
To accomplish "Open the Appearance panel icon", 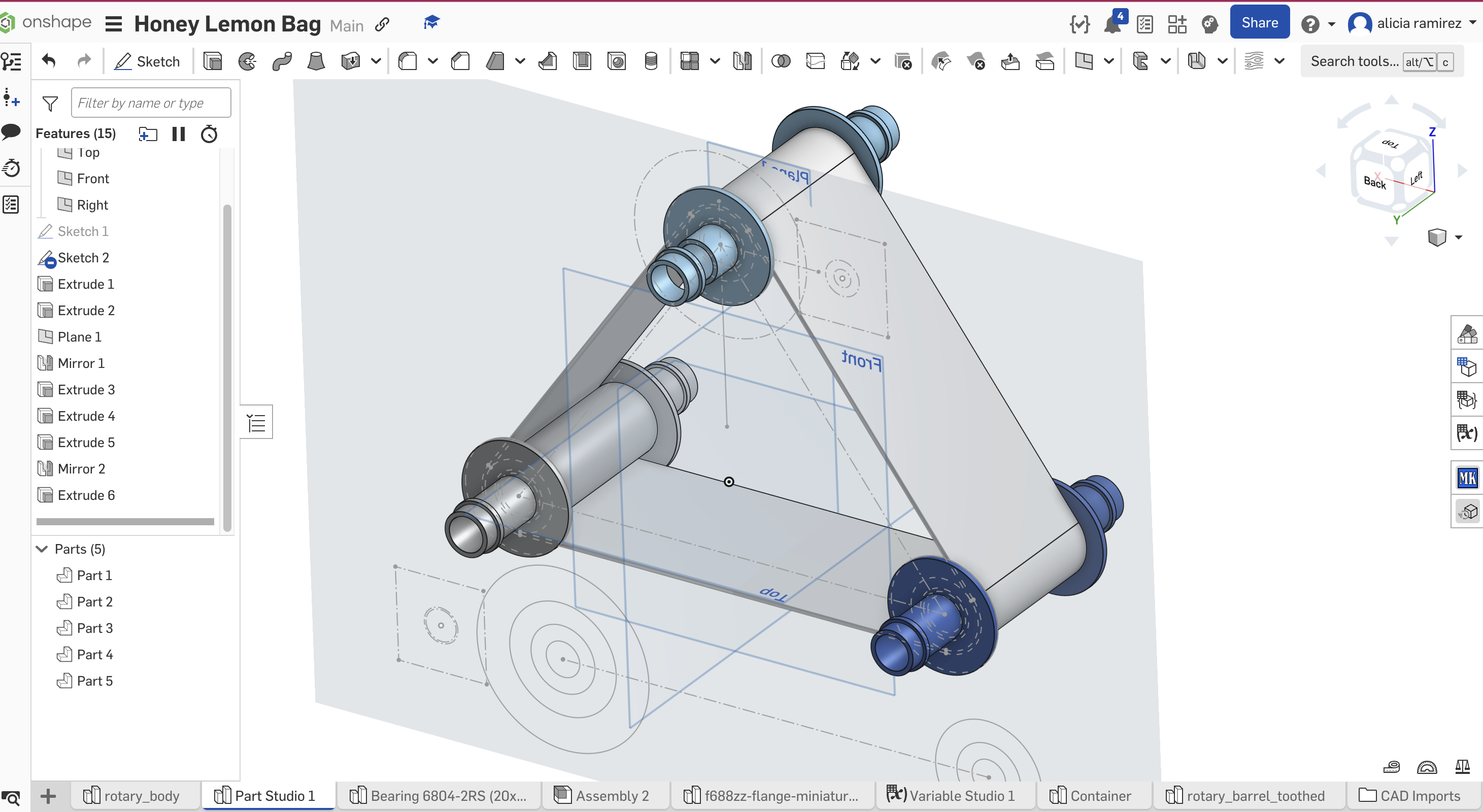I will (x=1467, y=333).
